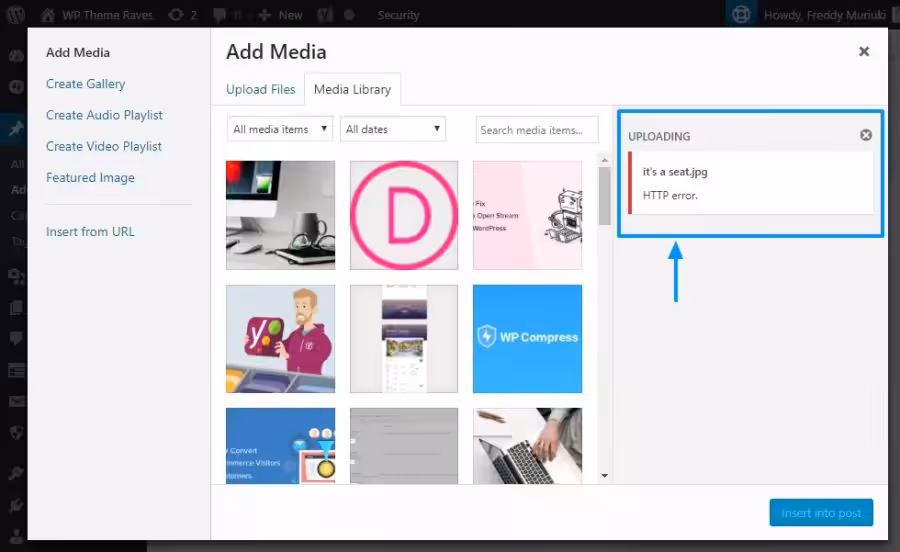Click inside the Search media items field
This screenshot has width=900, height=552.
537,130
